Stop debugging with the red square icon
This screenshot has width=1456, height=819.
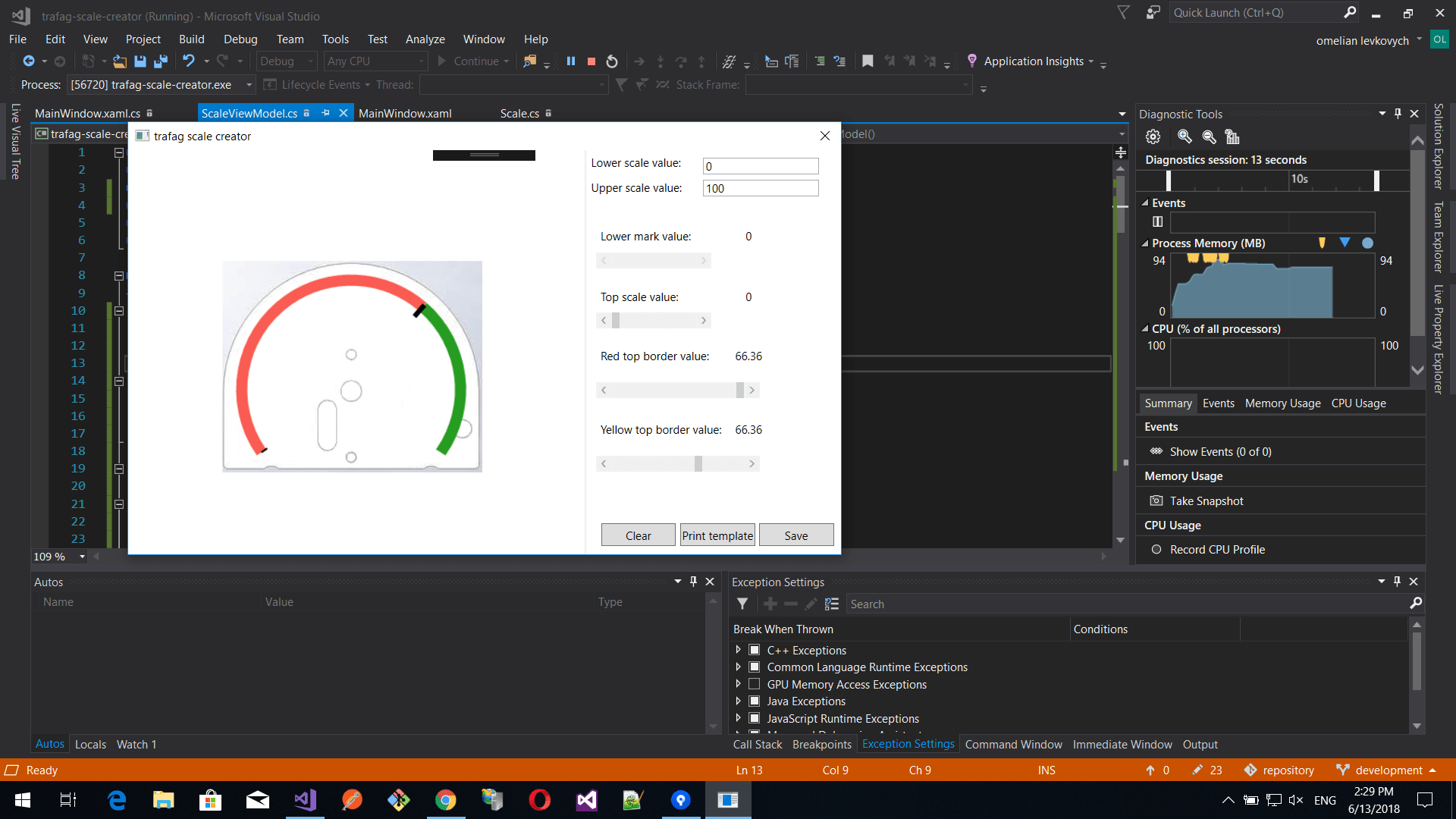click(x=591, y=61)
